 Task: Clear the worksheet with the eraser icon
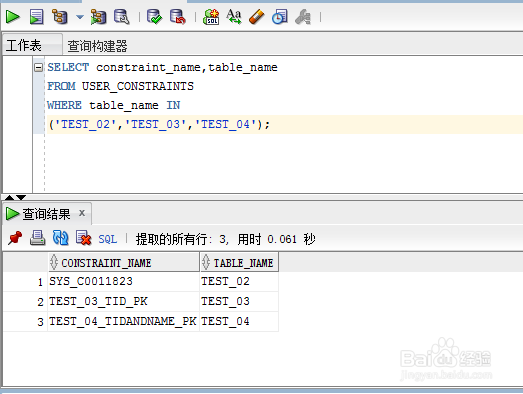coord(257,17)
